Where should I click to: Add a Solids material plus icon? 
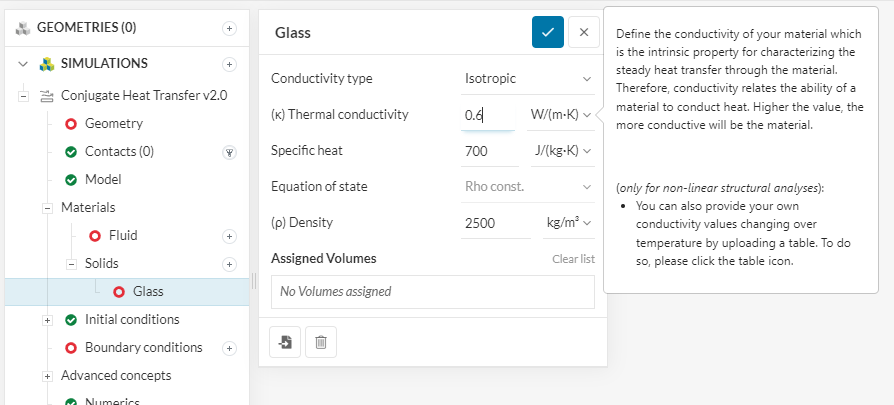click(x=229, y=264)
